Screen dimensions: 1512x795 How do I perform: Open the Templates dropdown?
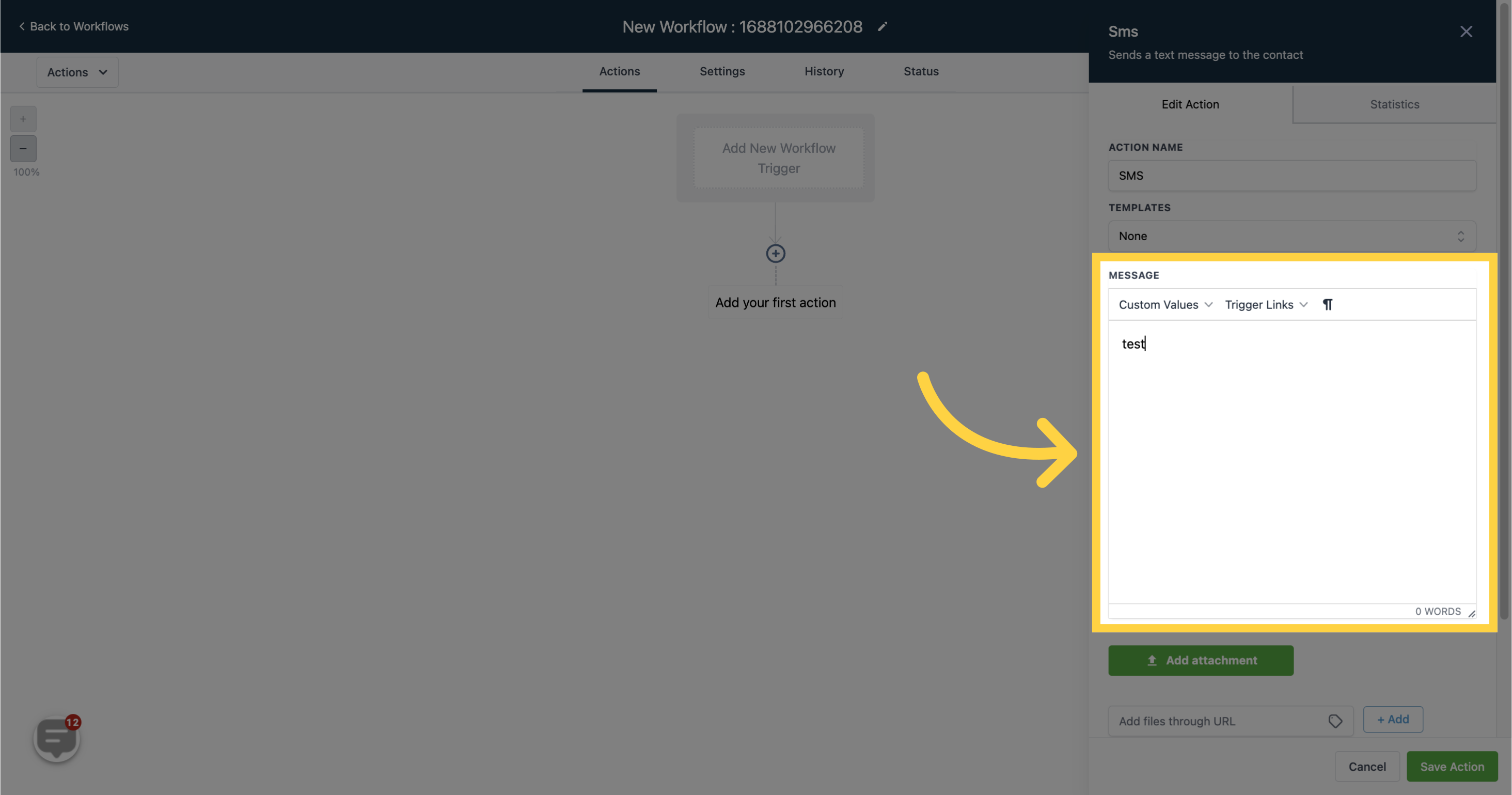[x=1291, y=236]
